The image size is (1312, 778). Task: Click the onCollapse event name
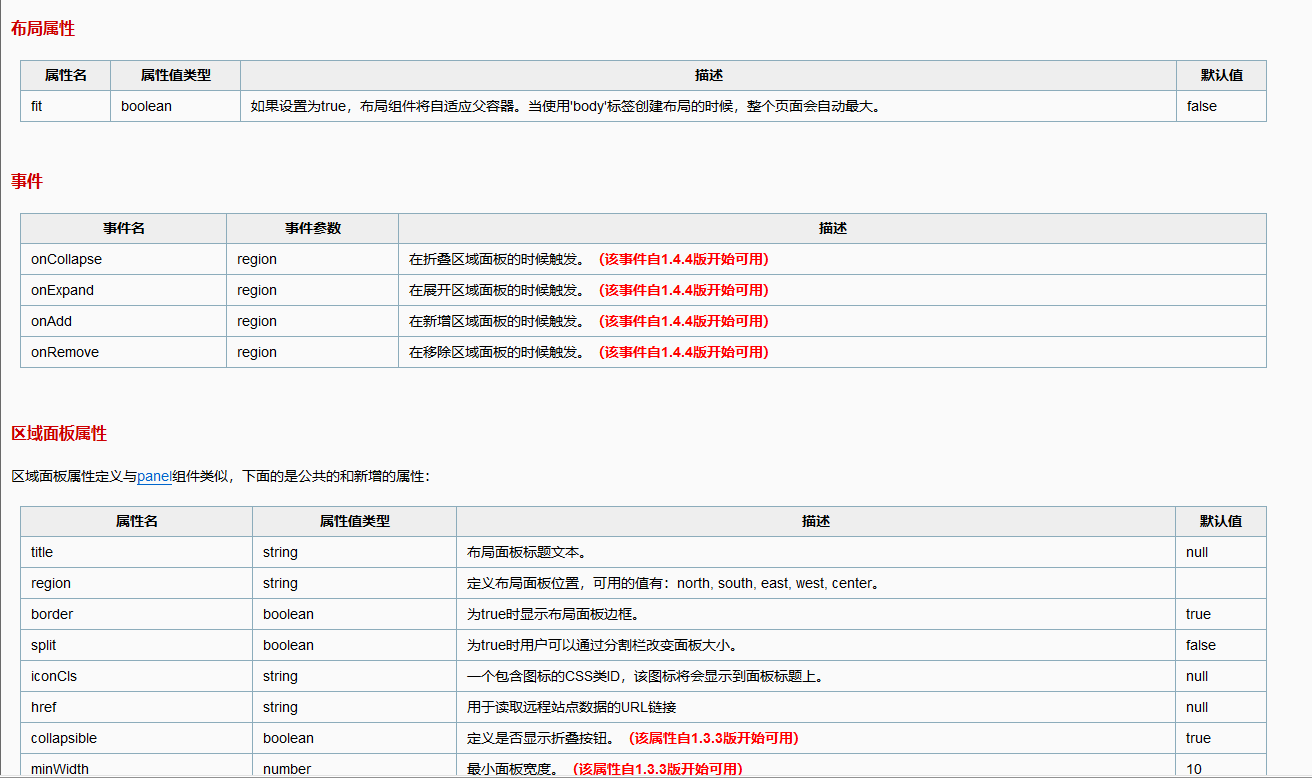click(x=66, y=259)
